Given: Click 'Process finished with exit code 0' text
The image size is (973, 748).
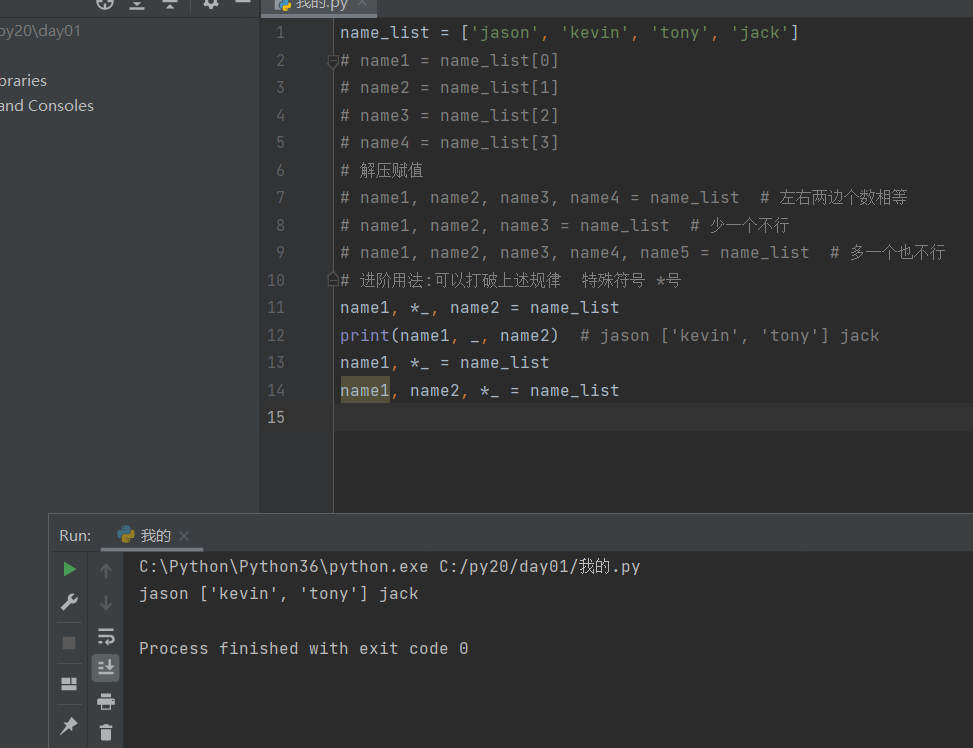Looking at the screenshot, I should point(303,649).
